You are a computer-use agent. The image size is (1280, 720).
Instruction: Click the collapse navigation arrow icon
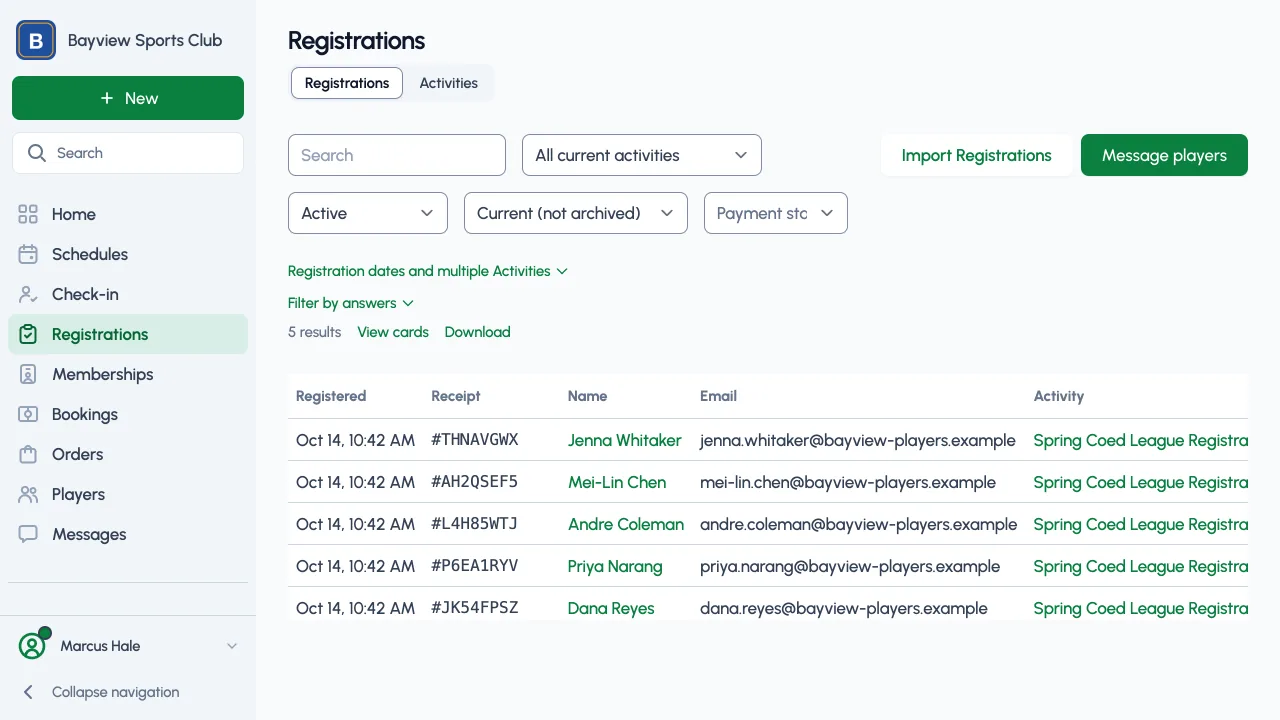[x=28, y=692]
